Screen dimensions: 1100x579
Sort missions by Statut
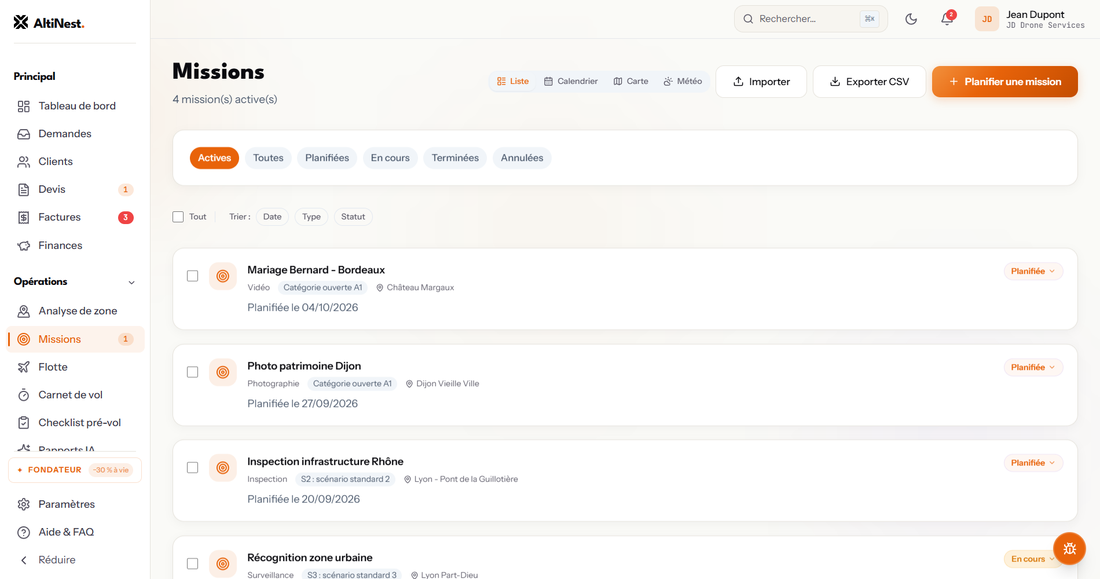[353, 217]
